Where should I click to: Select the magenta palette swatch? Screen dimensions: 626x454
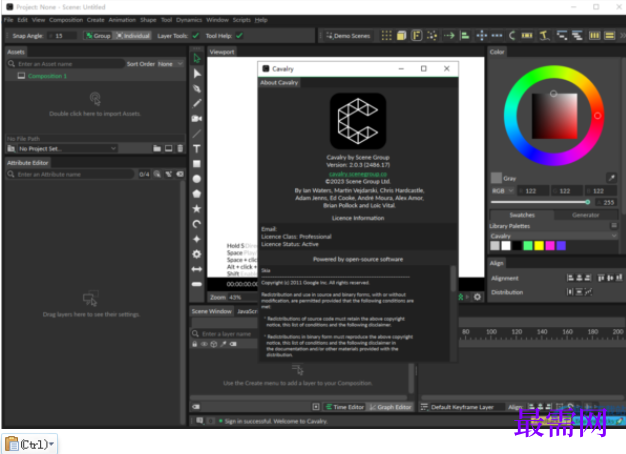click(550, 246)
